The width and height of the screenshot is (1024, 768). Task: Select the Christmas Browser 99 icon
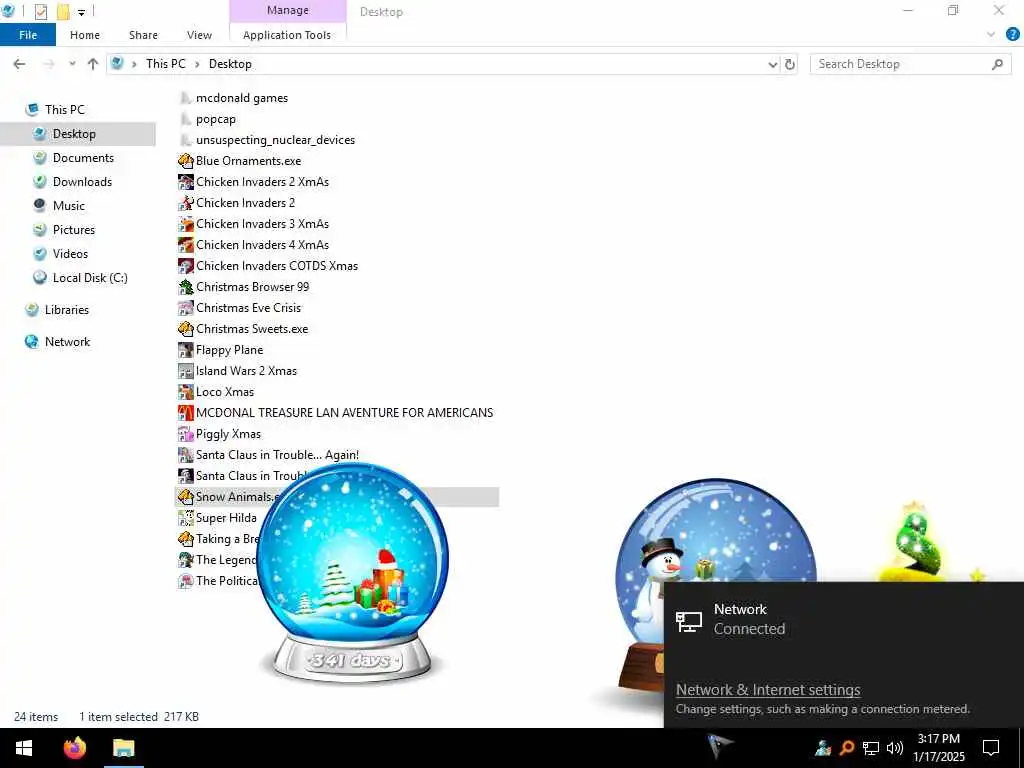[185, 287]
